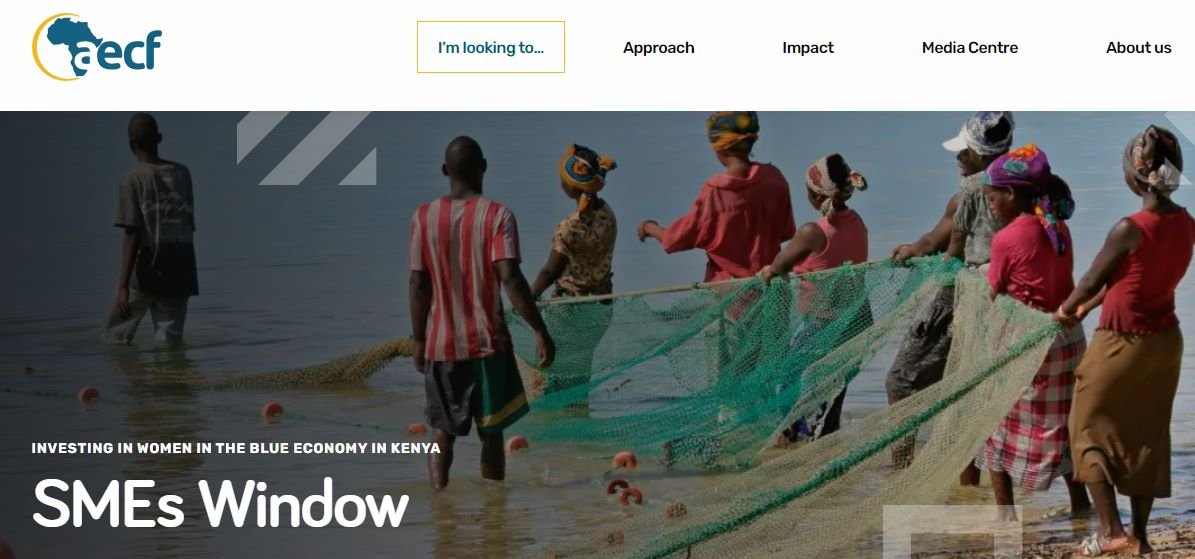Click the man in the red striped shirt
This screenshot has height=559, width=1195.
(471, 305)
